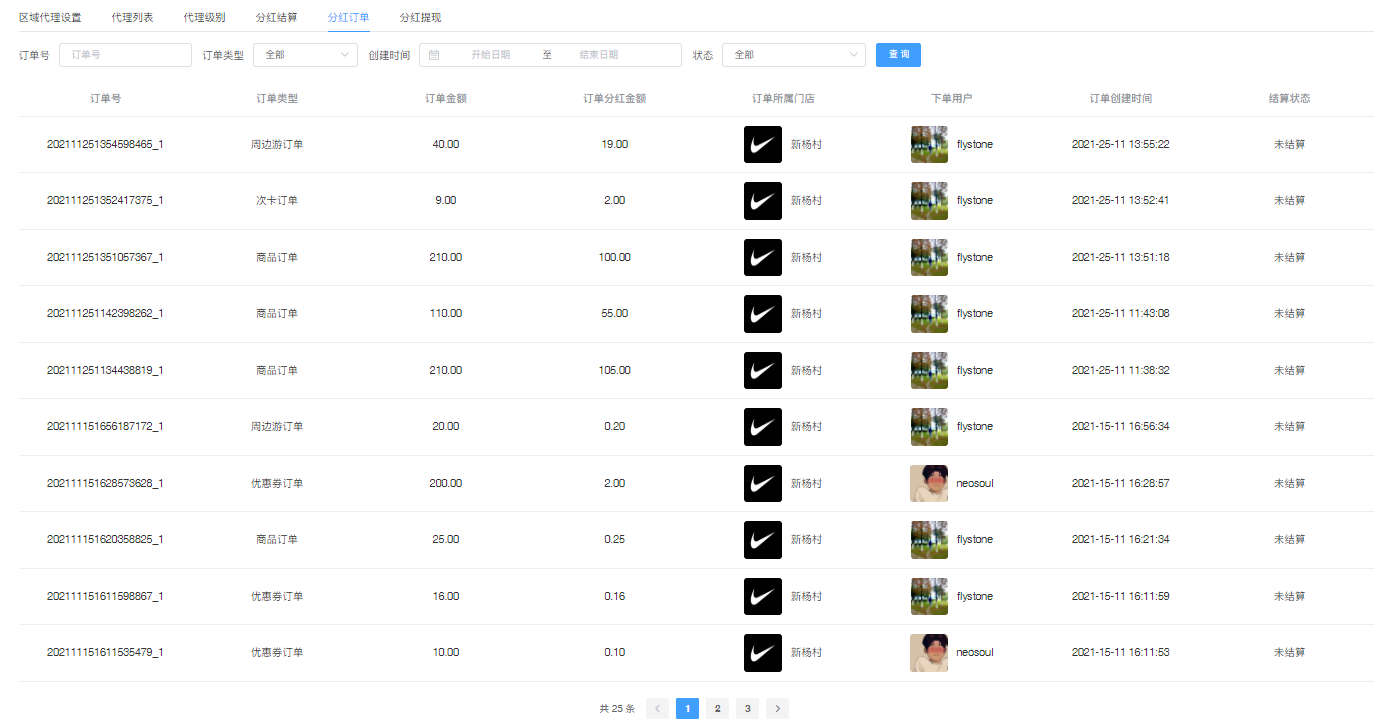Click Nike store logo in order 202111151611598867_1 row
This screenshot has width=1376, height=728.
coord(763,596)
